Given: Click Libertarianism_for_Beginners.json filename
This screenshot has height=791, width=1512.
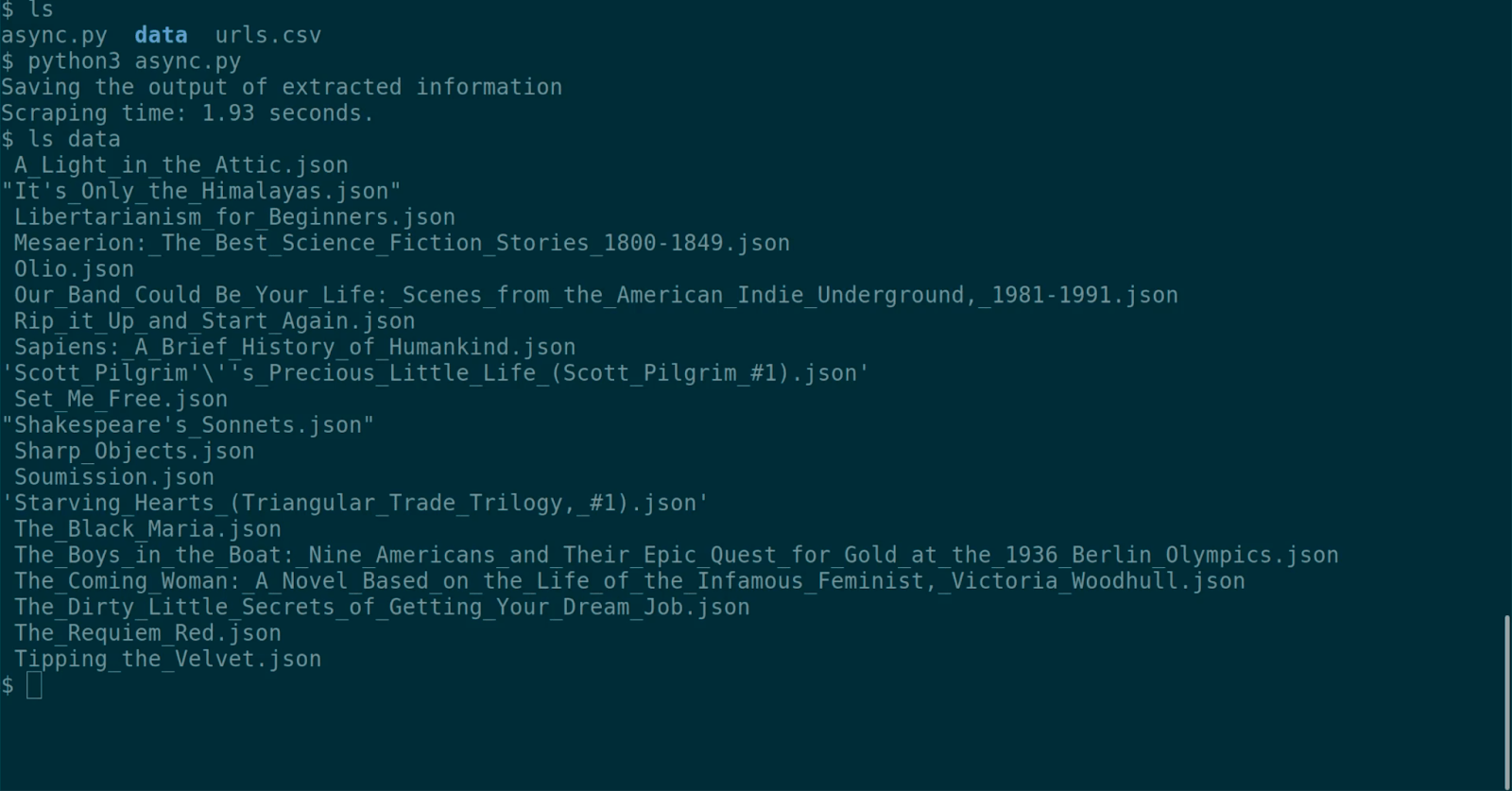Looking at the screenshot, I should point(234,217).
